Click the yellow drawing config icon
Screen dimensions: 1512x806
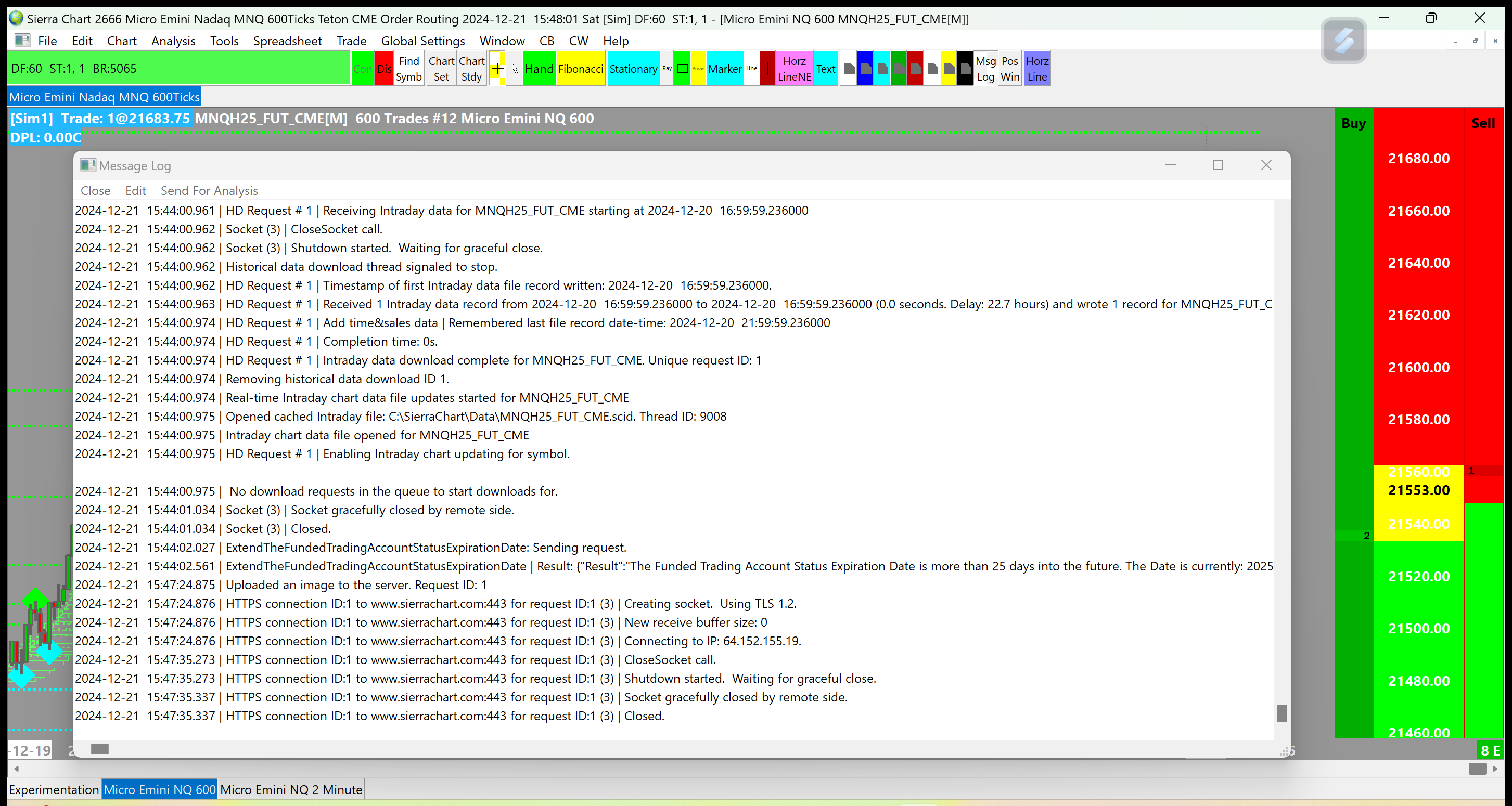pyautogui.click(x=949, y=69)
